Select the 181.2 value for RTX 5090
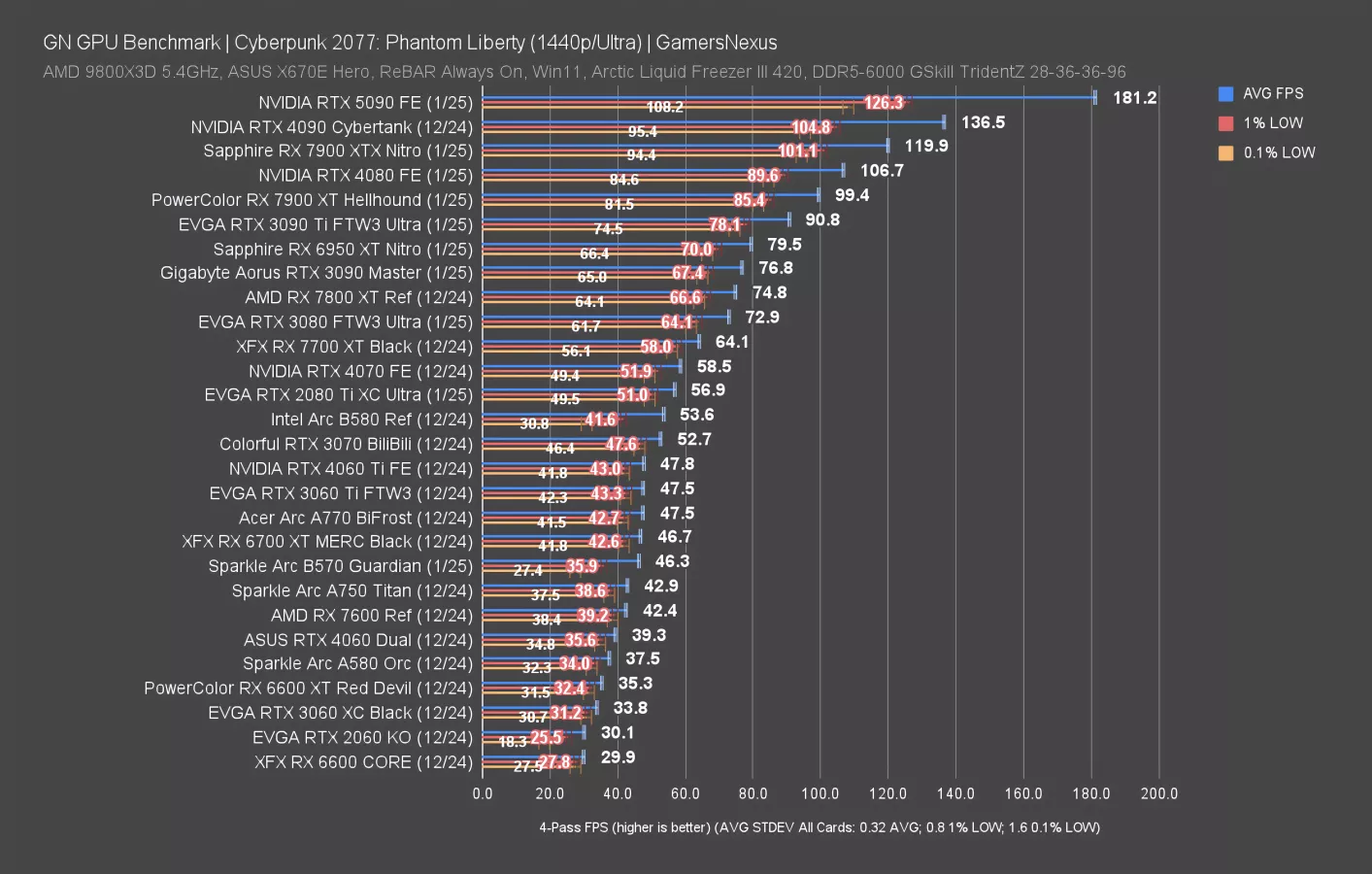 pos(1134,97)
